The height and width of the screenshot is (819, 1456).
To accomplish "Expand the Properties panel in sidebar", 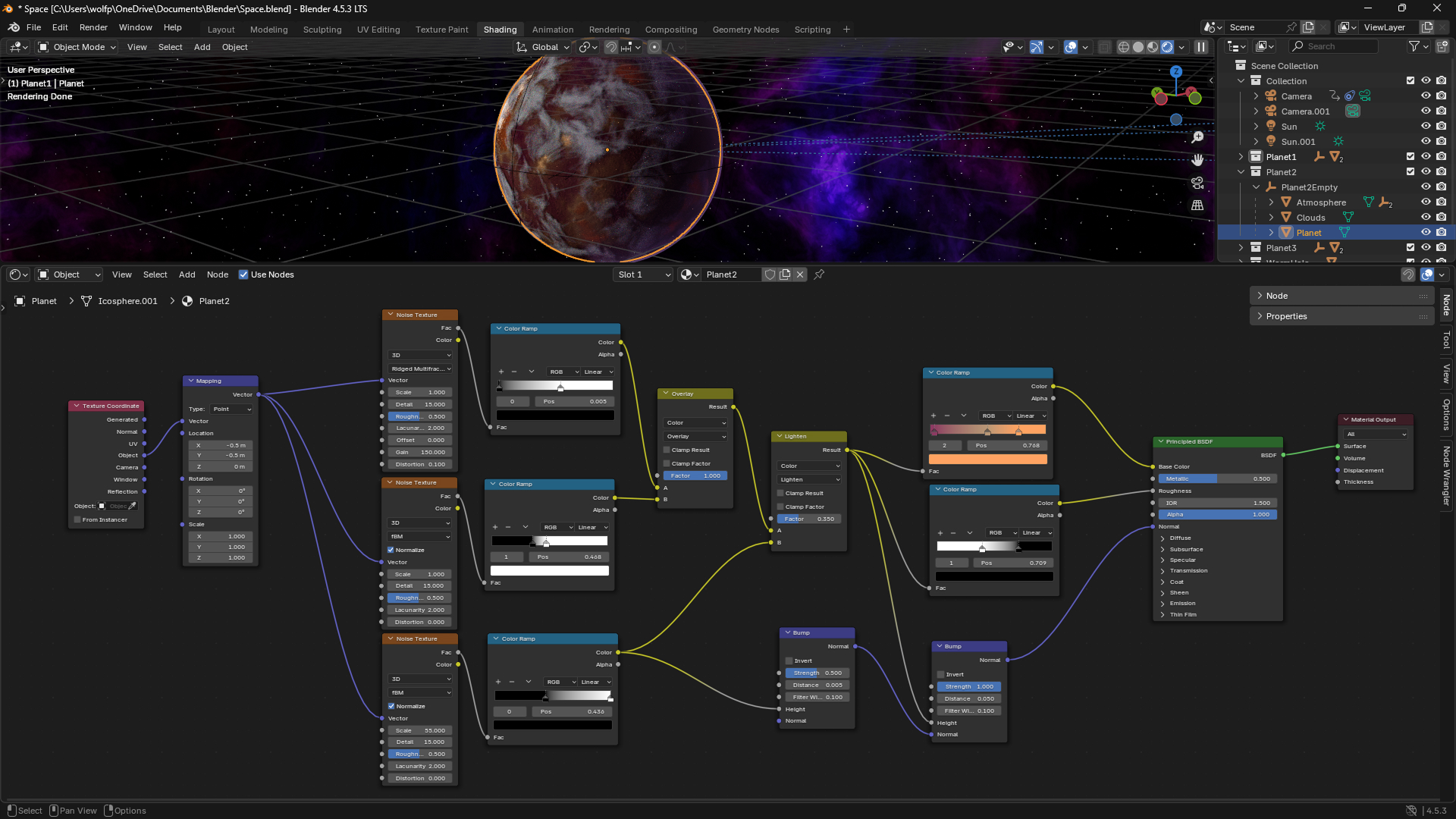I will 1286,316.
